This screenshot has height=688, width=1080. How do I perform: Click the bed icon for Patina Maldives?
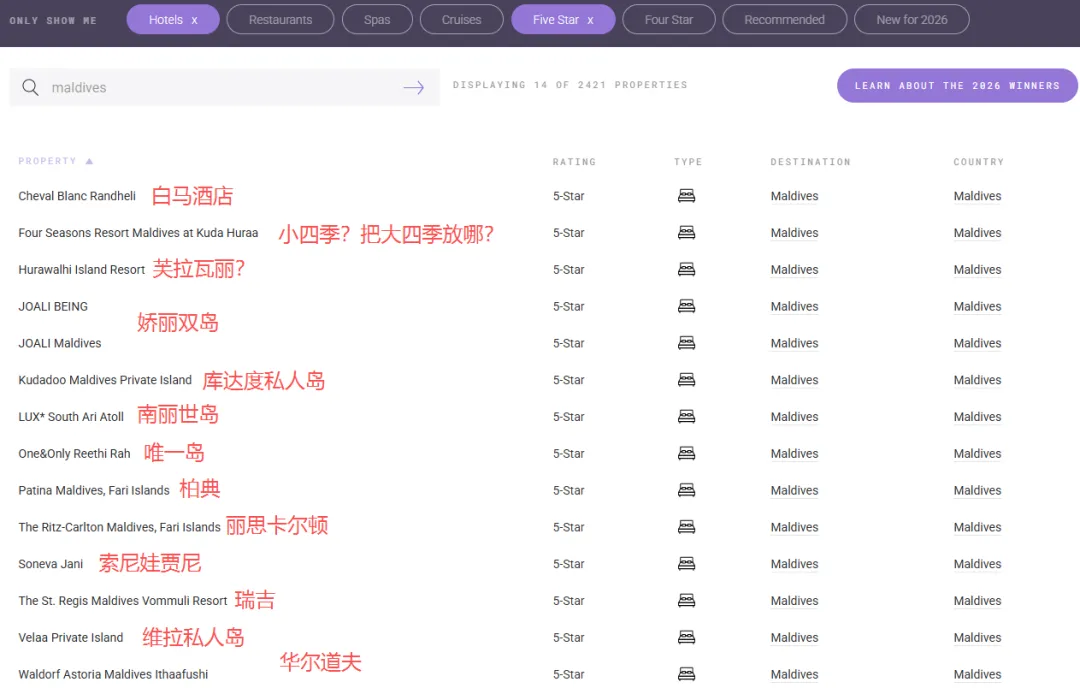pos(686,490)
